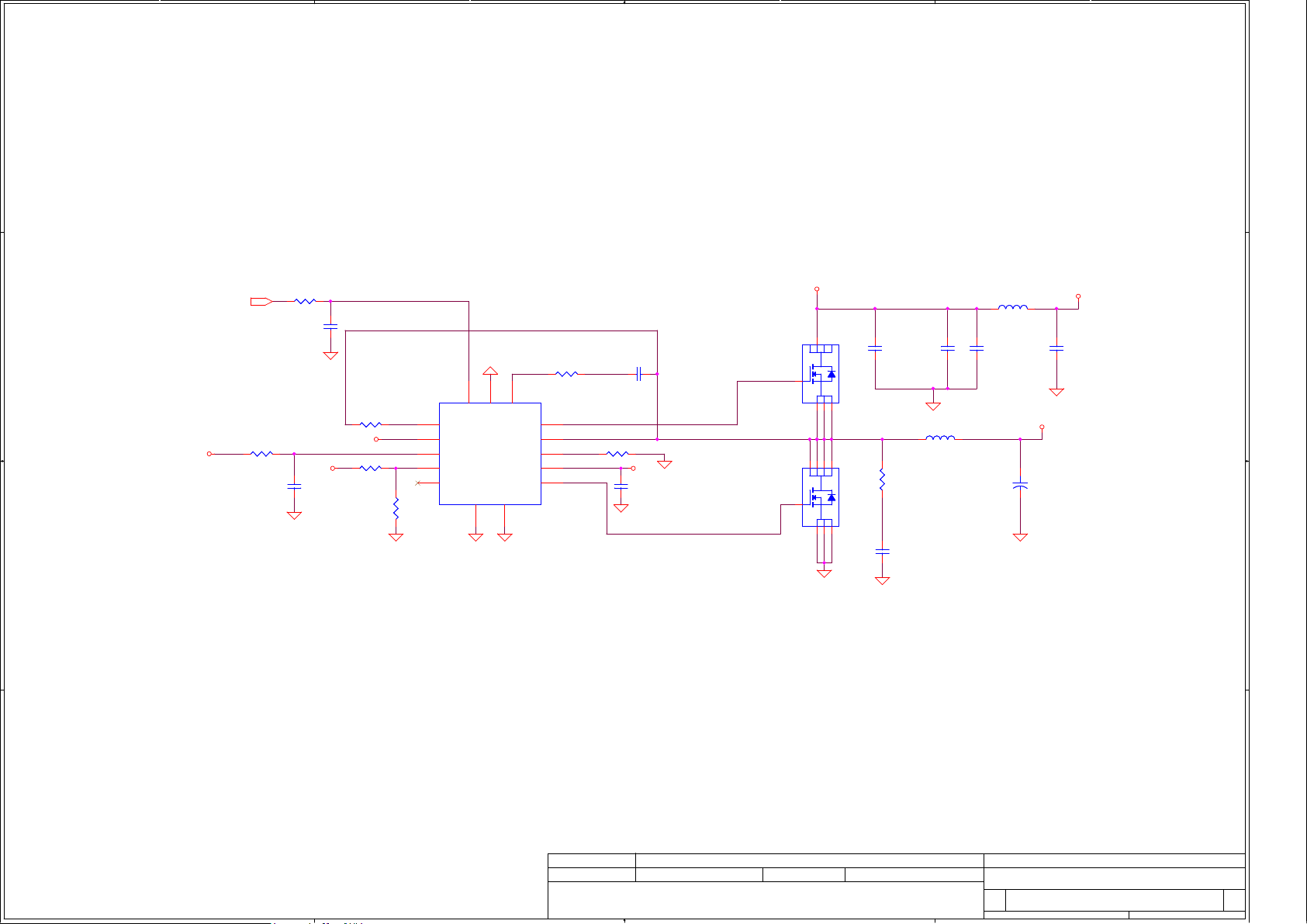1307x924 pixels.
Task: Select the vertical snubber resistor right of lower MOSFET
Action: (x=882, y=479)
